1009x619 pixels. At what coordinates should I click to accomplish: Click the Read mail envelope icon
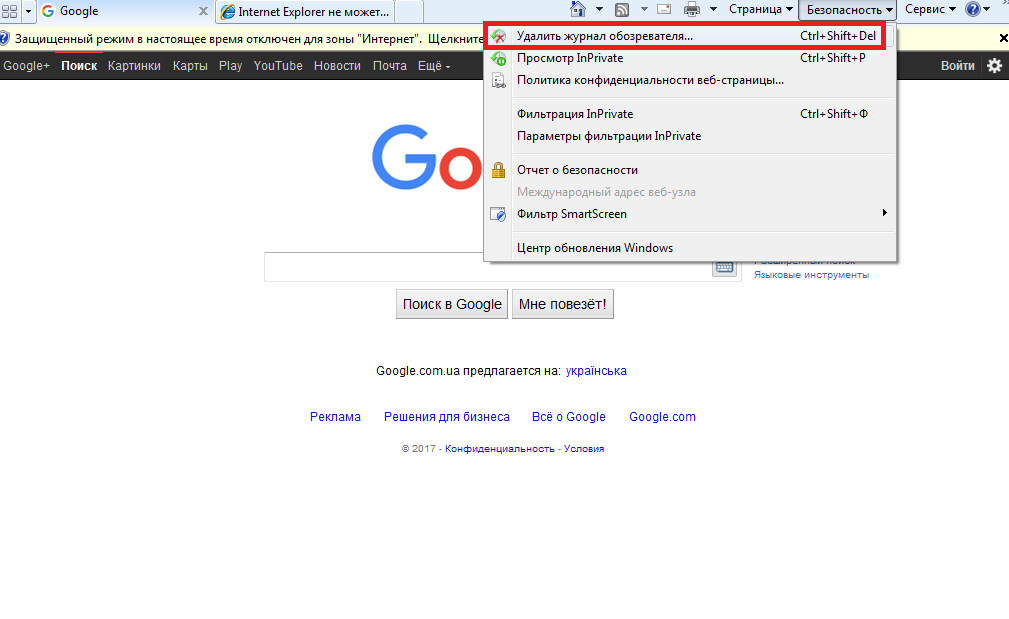[x=663, y=10]
